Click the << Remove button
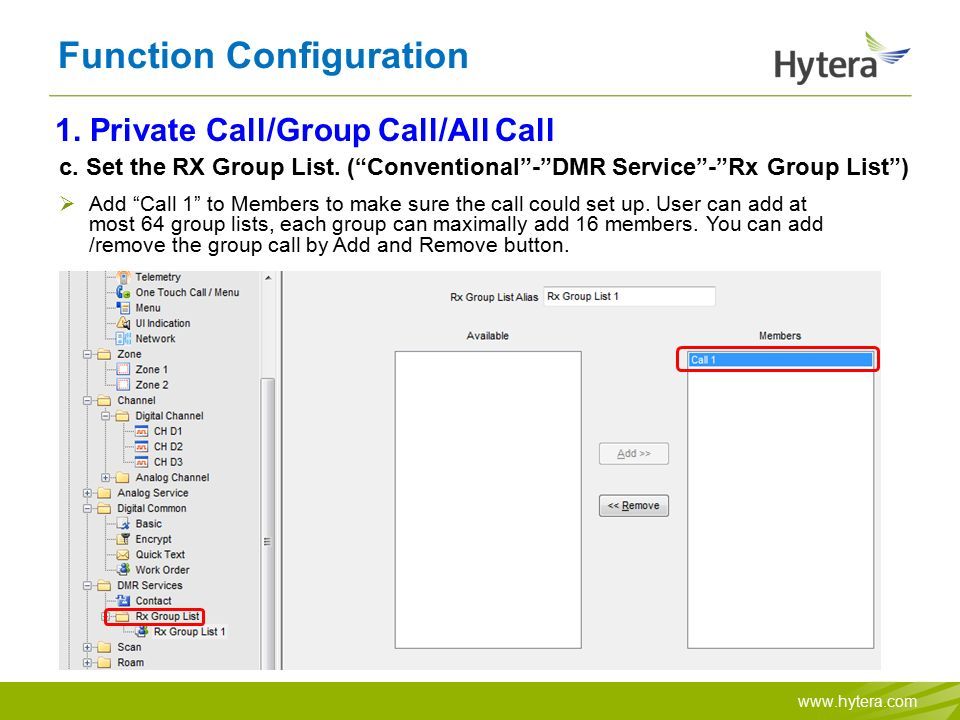 pos(634,506)
